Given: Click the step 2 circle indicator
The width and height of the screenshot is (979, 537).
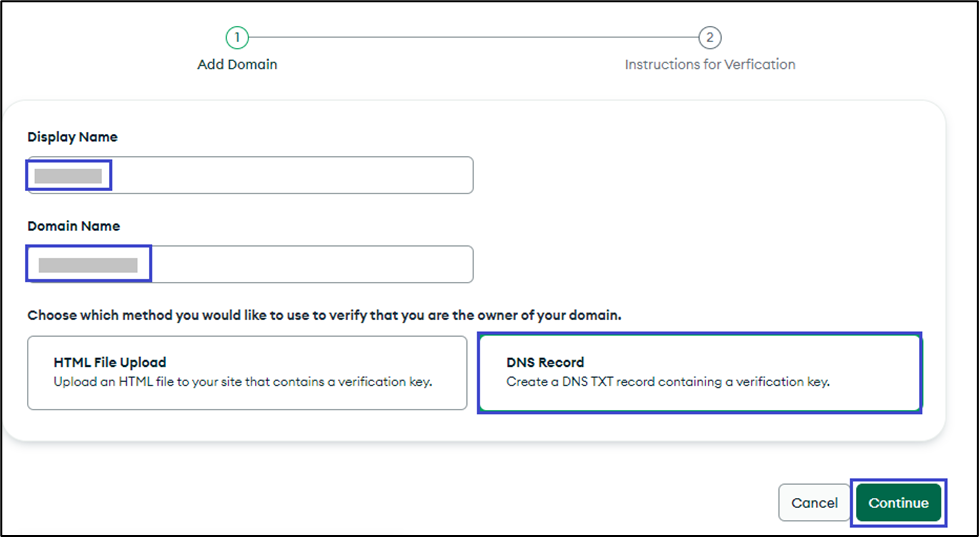Looking at the screenshot, I should tap(709, 38).
